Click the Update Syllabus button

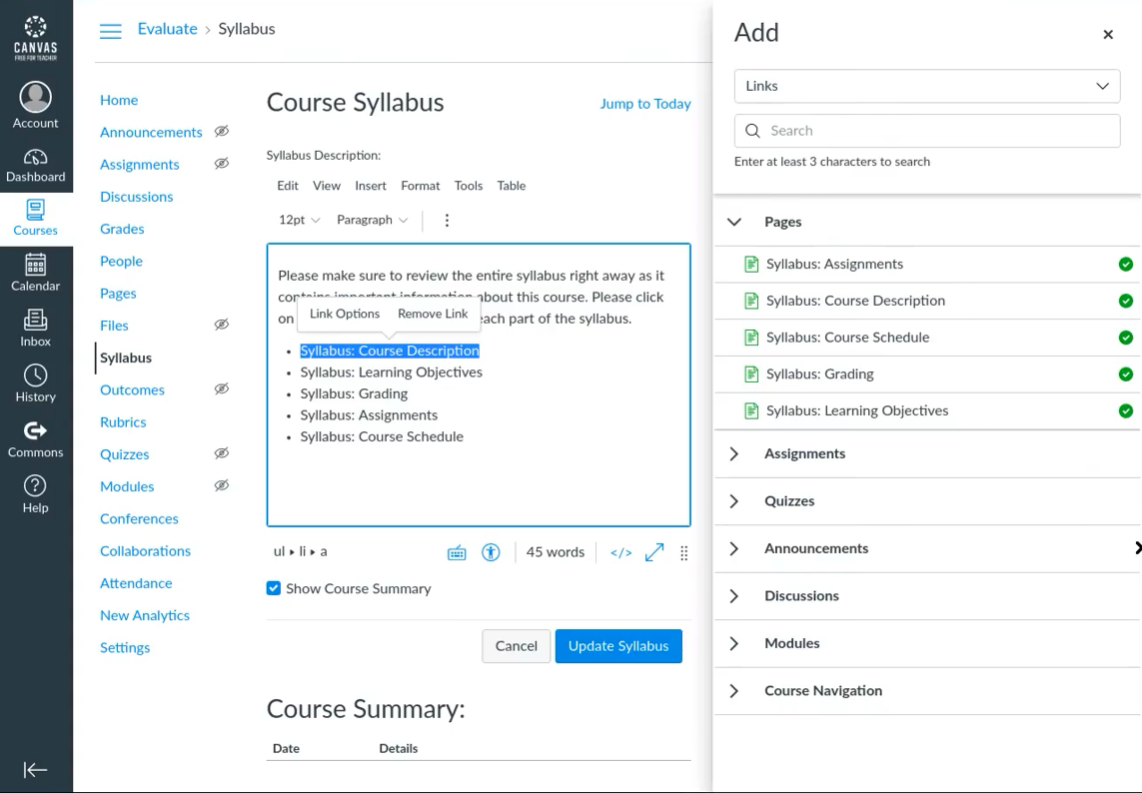click(618, 646)
